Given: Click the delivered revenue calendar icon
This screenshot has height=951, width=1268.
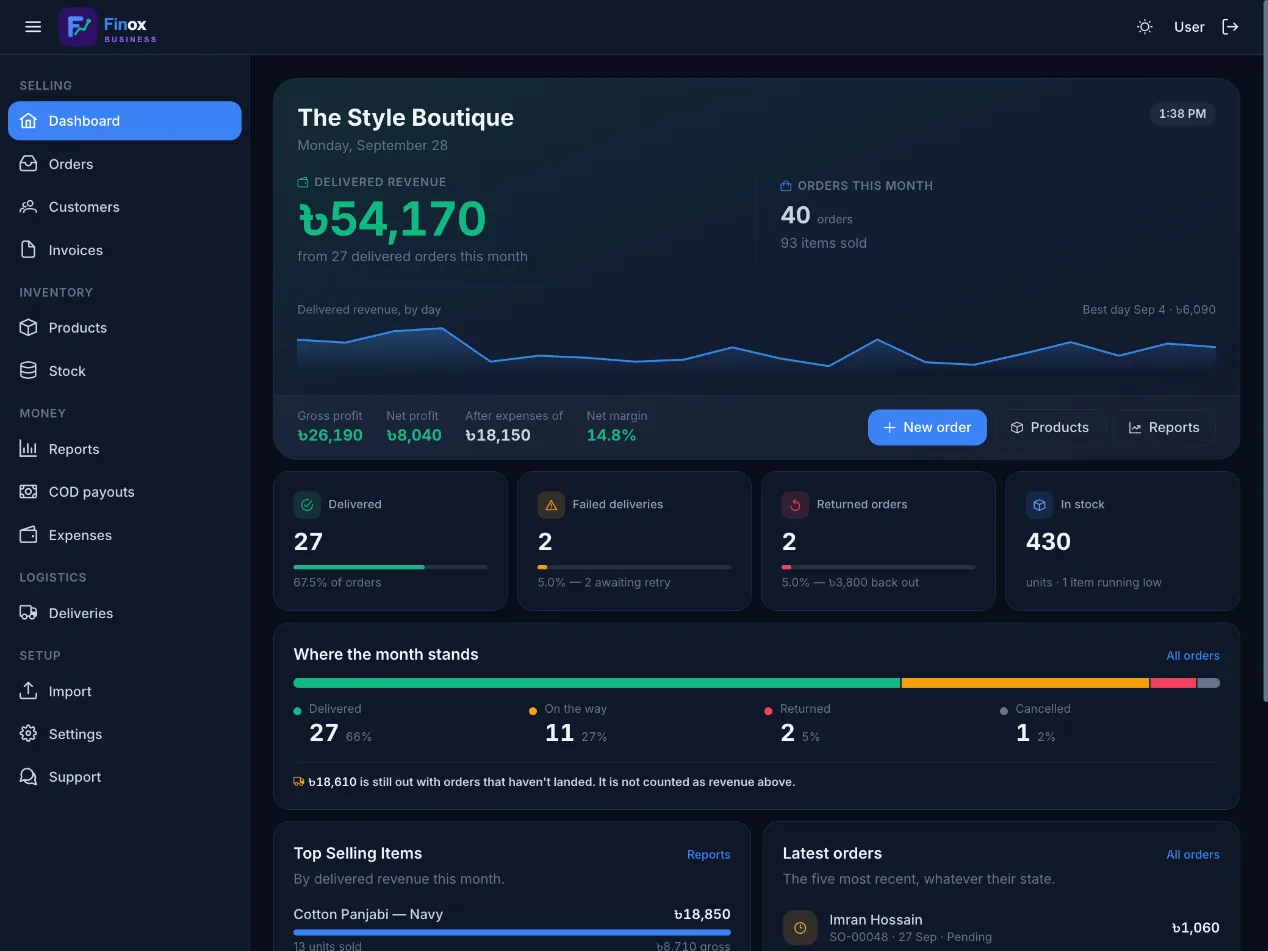Looking at the screenshot, I should coord(303,183).
